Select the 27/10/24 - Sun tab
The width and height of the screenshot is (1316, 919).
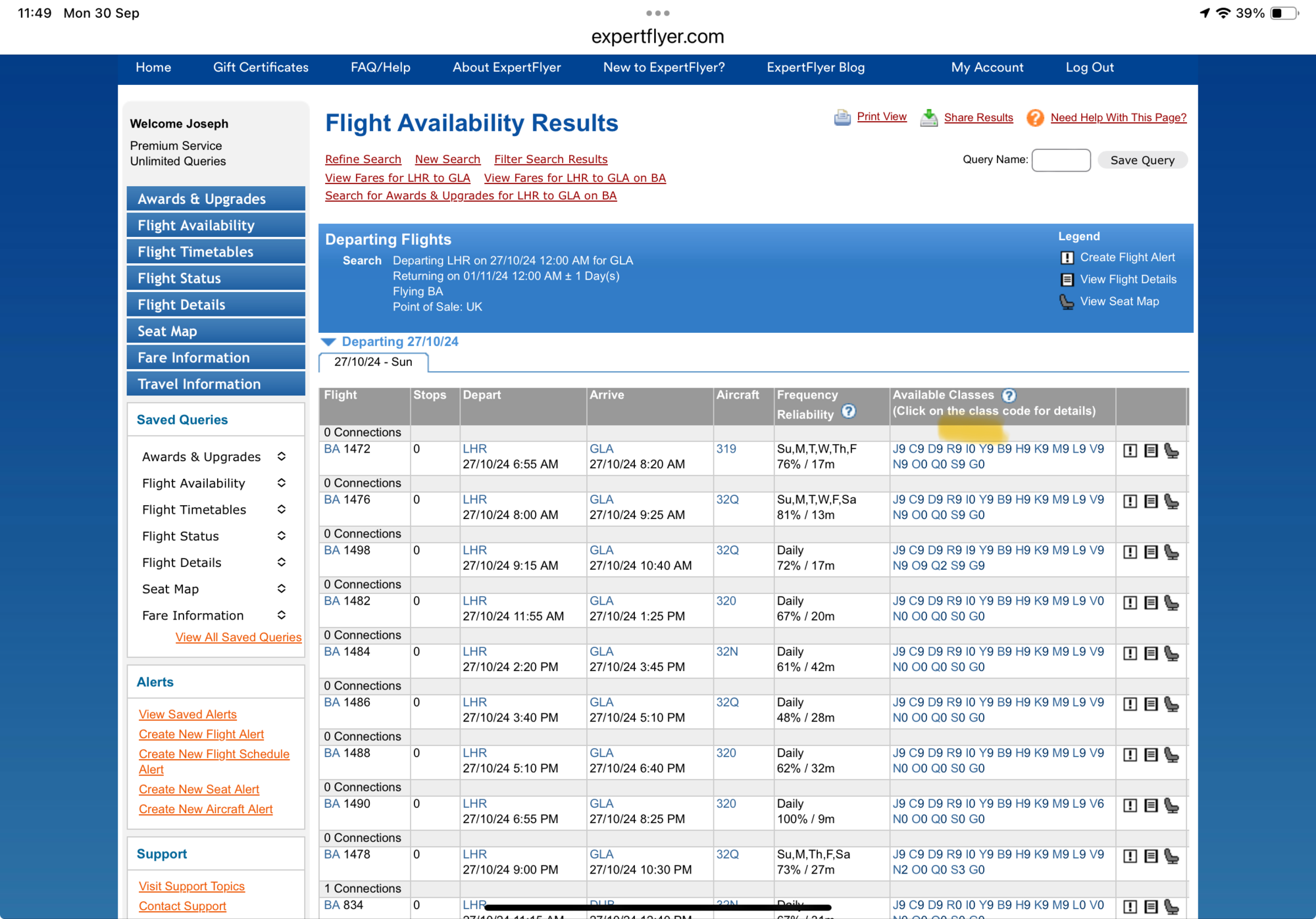pyautogui.click(x=373, y=362)
